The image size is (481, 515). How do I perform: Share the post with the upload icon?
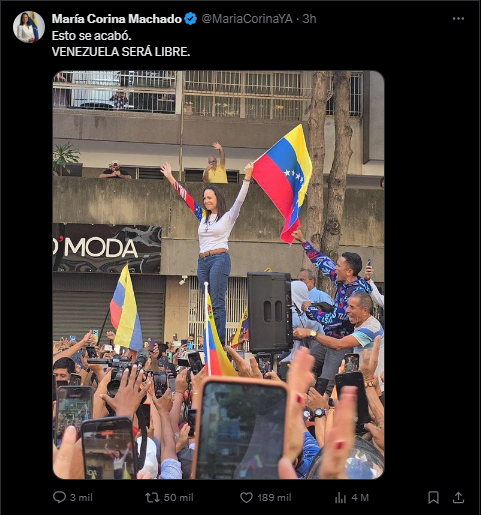coord(458,497)
